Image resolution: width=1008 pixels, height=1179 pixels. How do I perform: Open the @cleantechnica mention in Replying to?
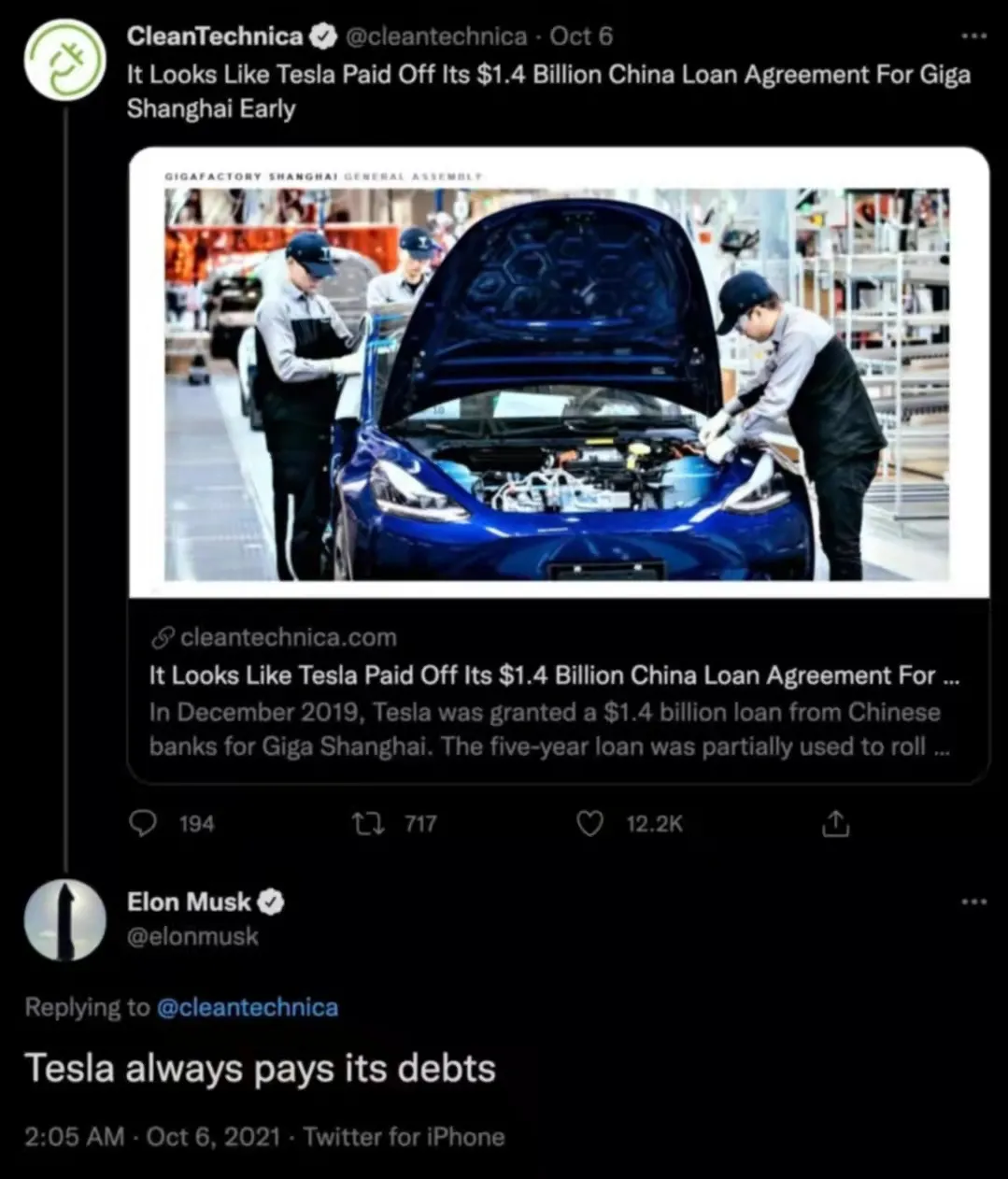[248, 1007]
